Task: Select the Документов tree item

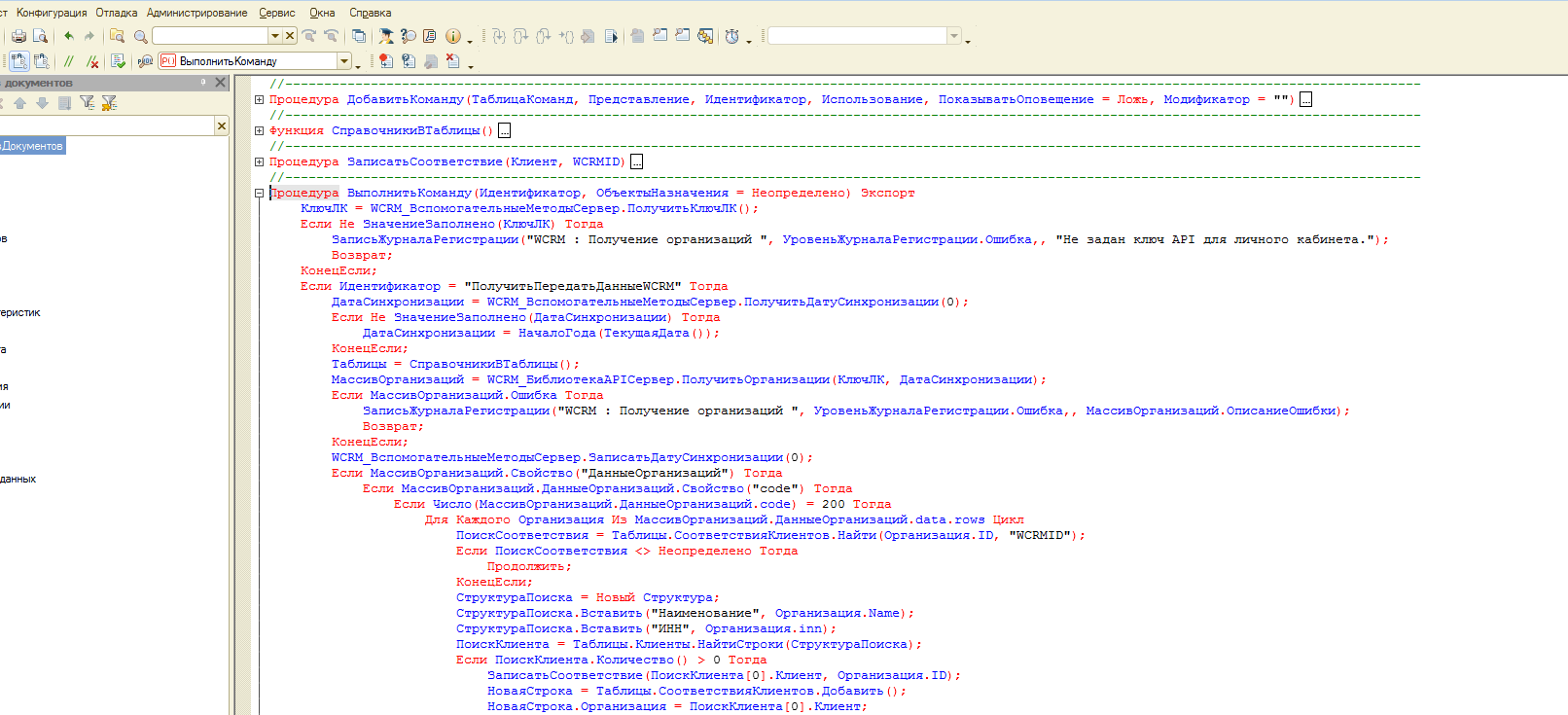Action: pyautogui.click(x=32, y=146)
